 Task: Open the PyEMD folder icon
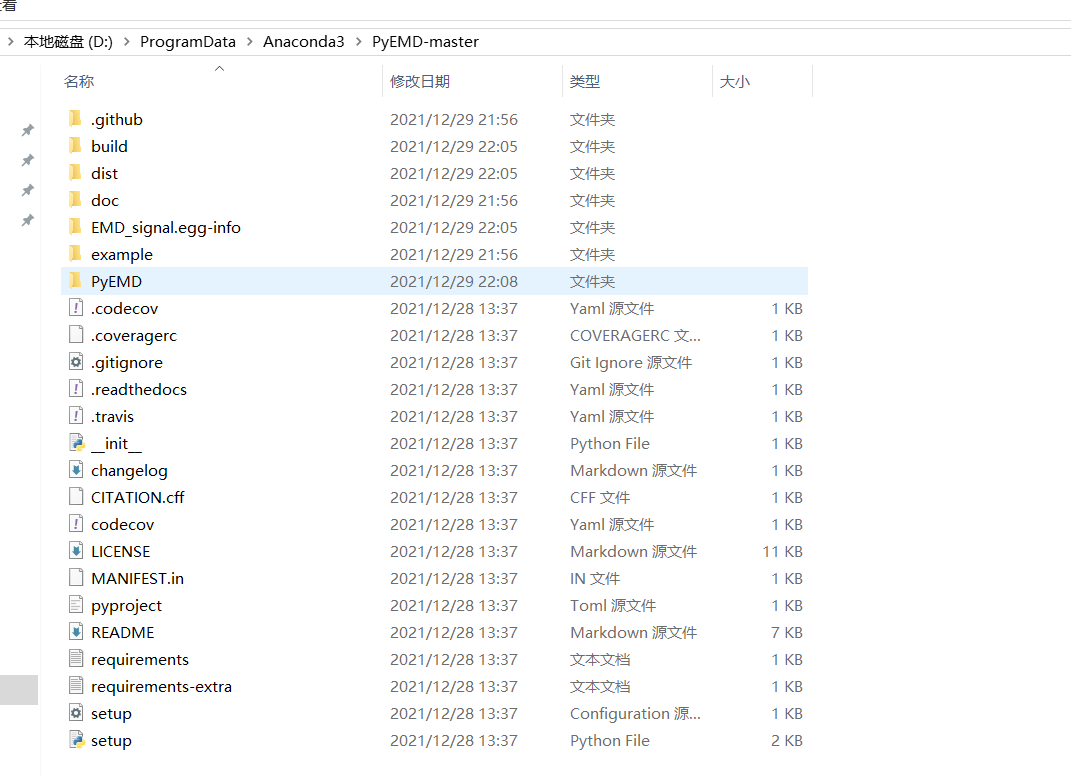point(74,281)
